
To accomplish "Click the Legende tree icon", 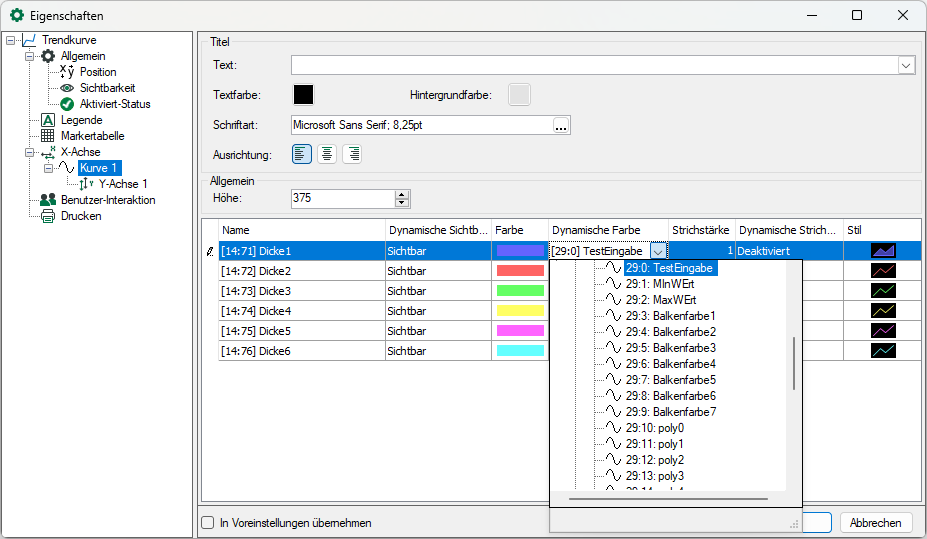I will click(47, 120).
